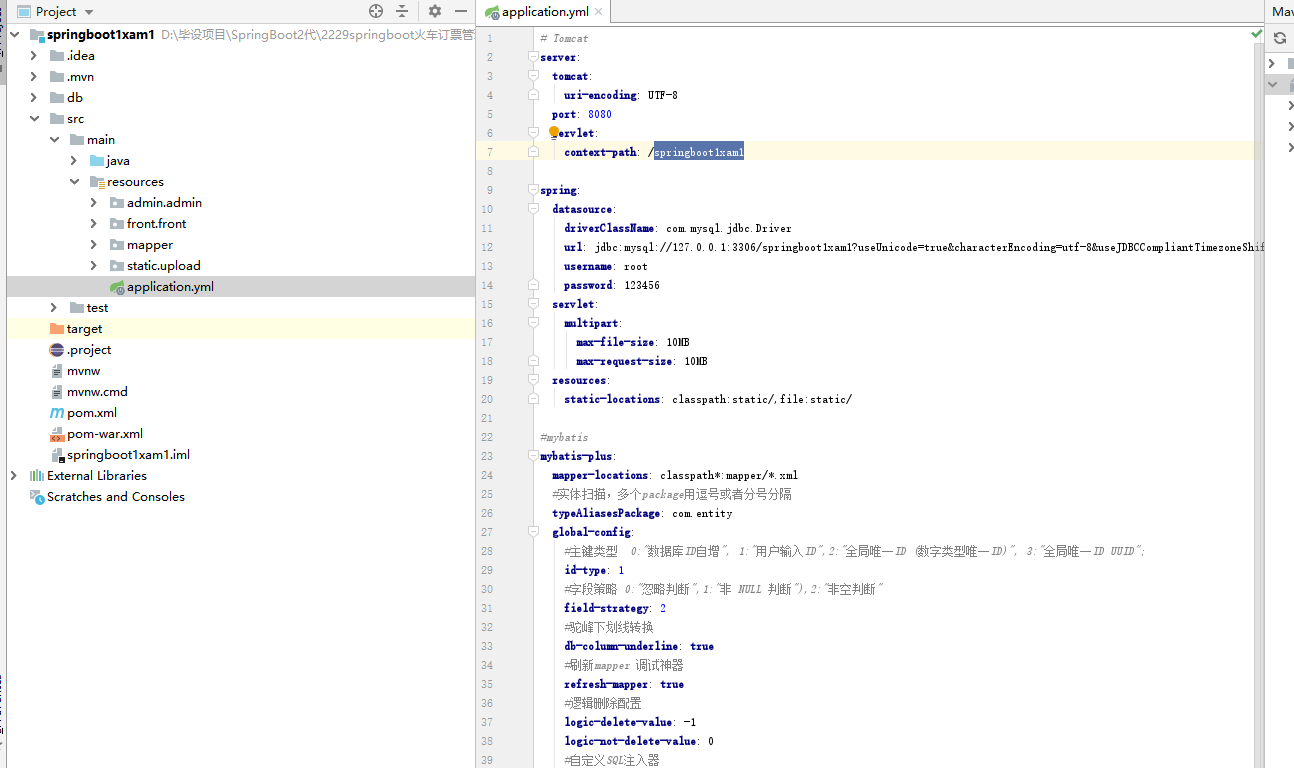The image size is (1294, 768).
Task: Expand the front.front package
Action: (x=94, y=224)
